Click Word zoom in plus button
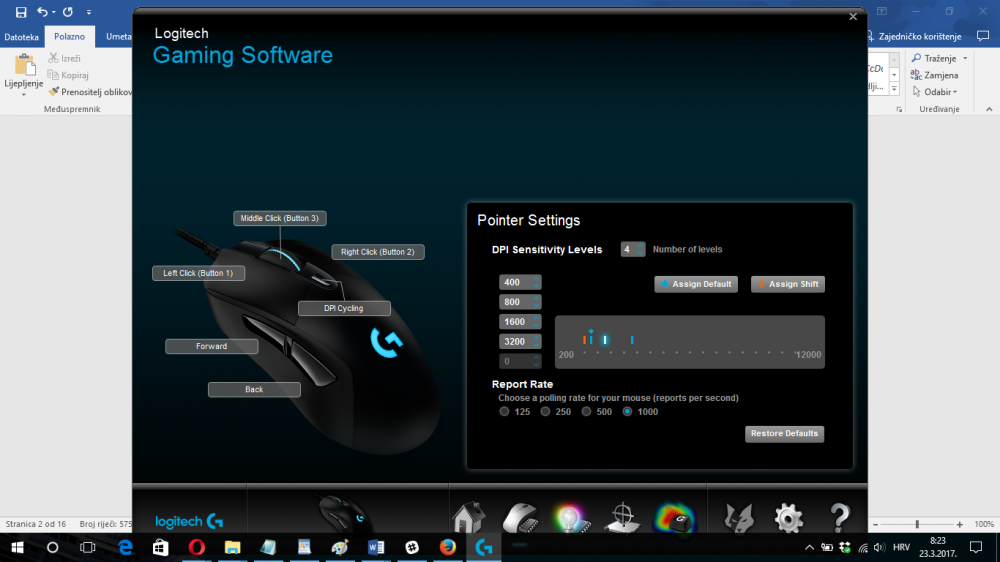Viewport: 1000px width, 562px height. [959, 524]
